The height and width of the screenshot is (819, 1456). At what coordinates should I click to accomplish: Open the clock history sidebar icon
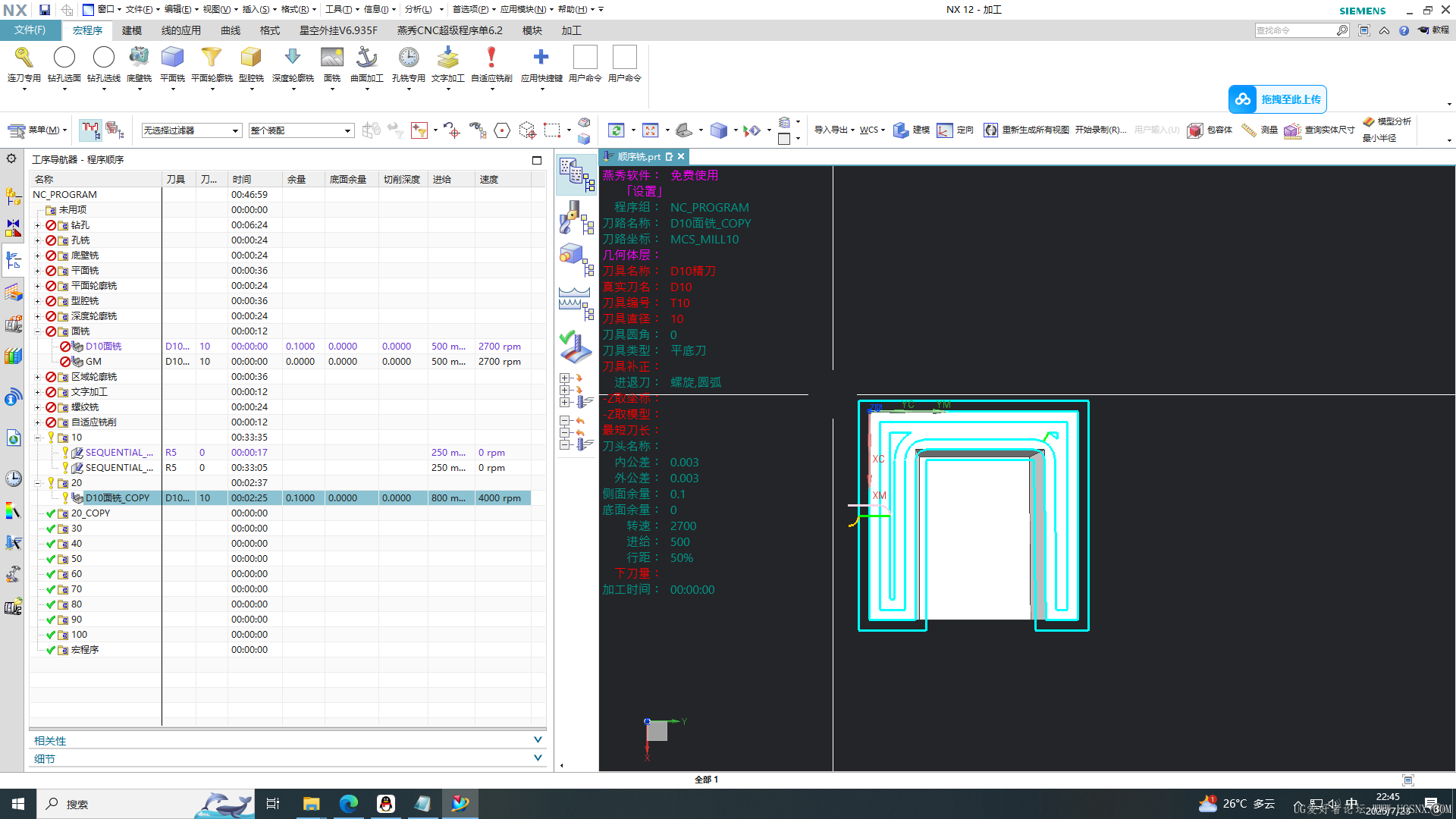click(x=14, y=479)
